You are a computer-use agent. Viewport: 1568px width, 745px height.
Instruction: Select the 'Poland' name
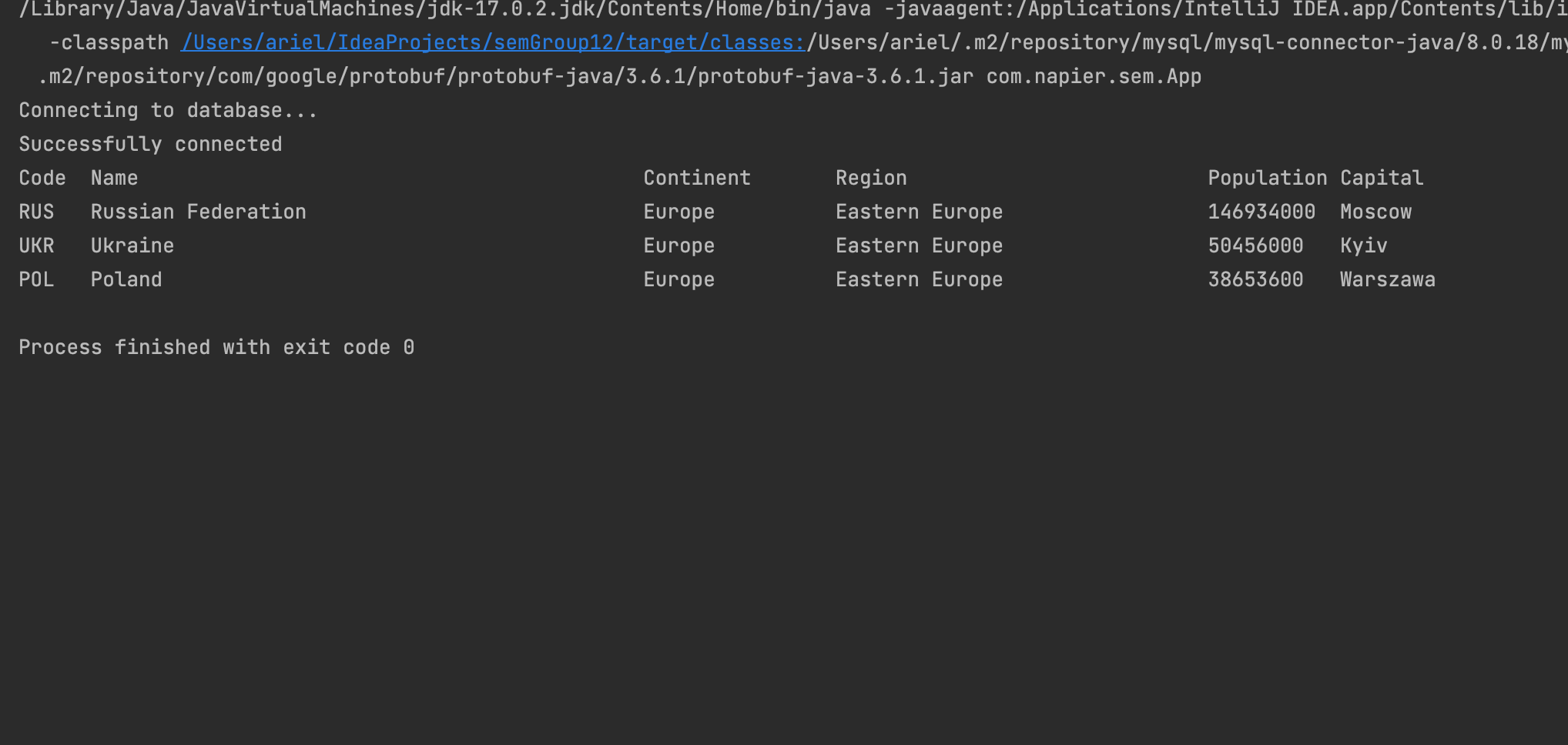coord(126,279)
